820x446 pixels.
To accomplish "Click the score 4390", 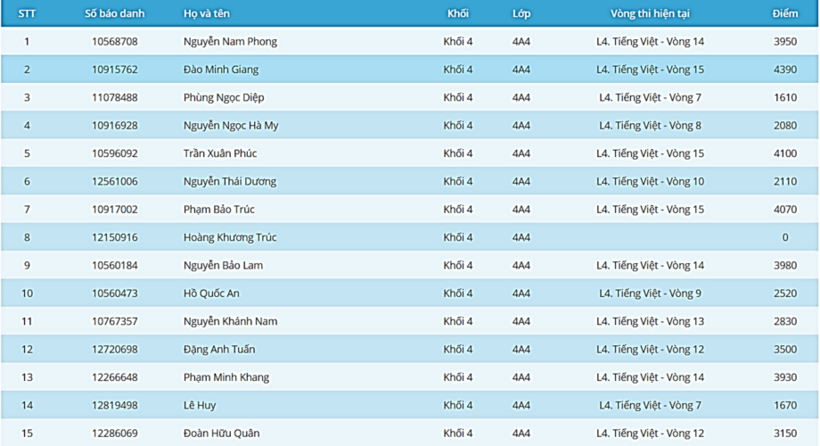I will [x=785, y=70].
